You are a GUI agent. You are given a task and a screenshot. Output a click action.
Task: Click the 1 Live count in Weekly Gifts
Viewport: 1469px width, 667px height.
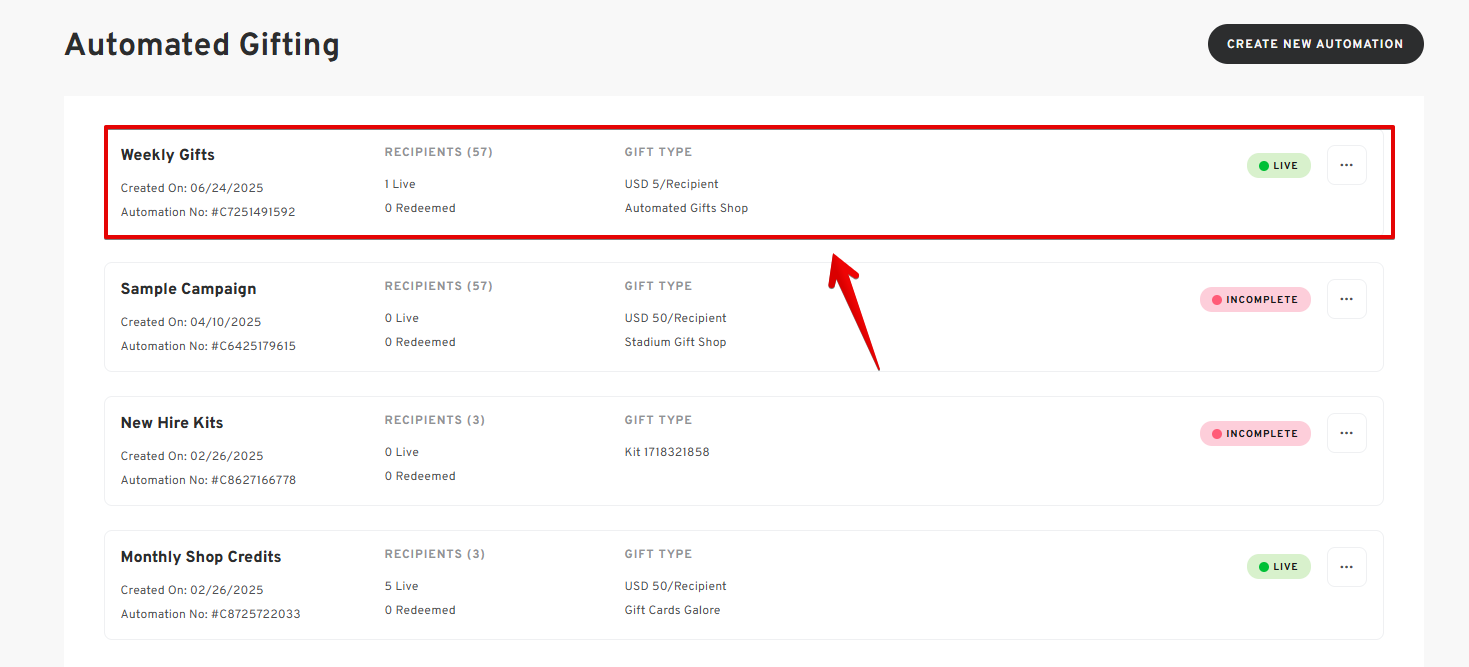[x=400, y=184]
